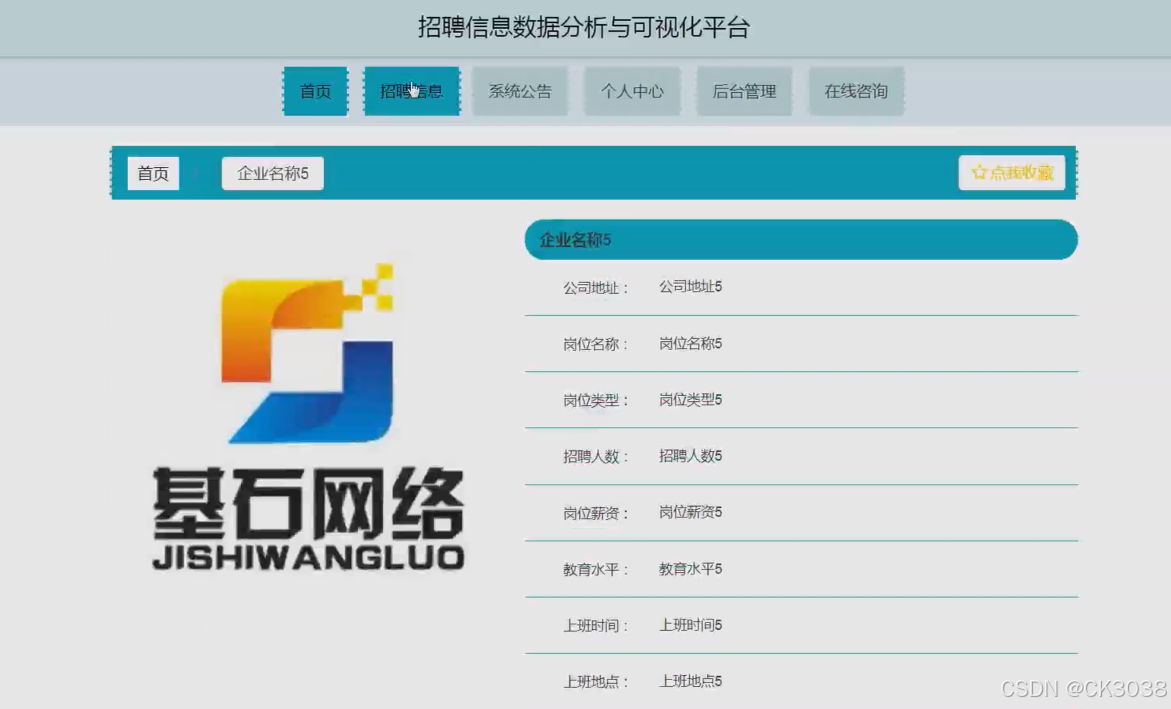Click the 首页 breadcrumb button

click(153, 173)
